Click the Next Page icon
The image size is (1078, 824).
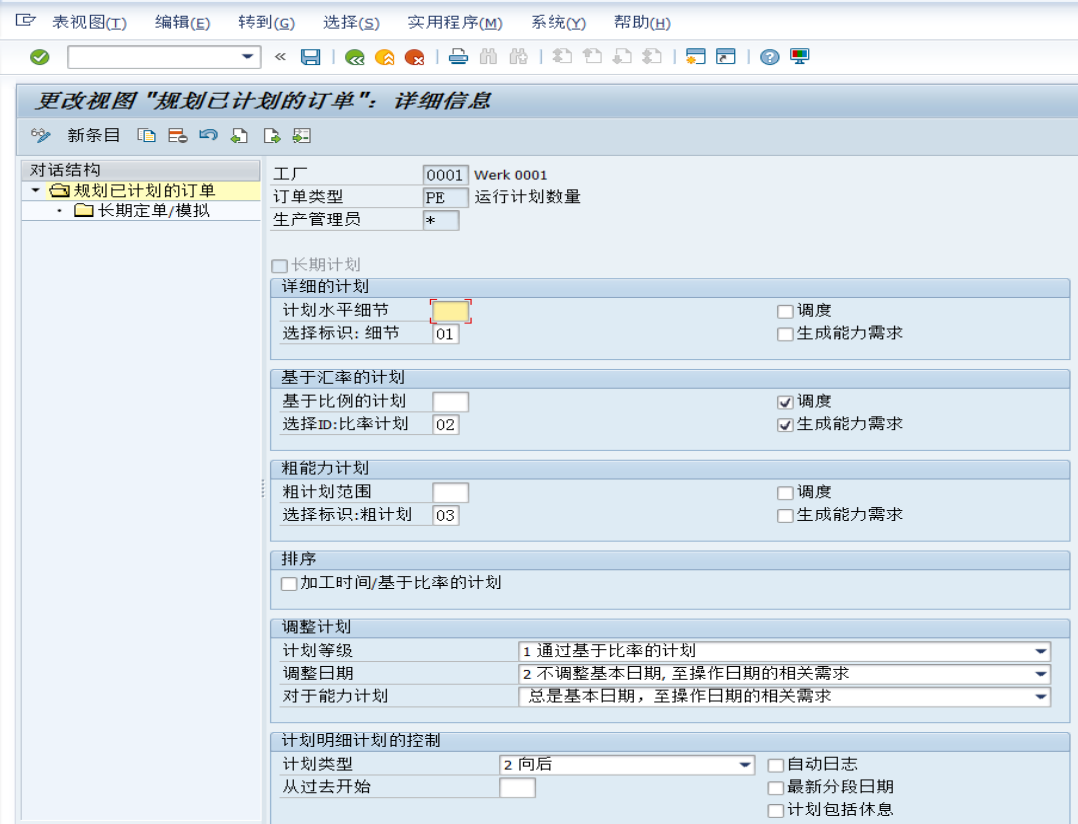coord(622,57)
